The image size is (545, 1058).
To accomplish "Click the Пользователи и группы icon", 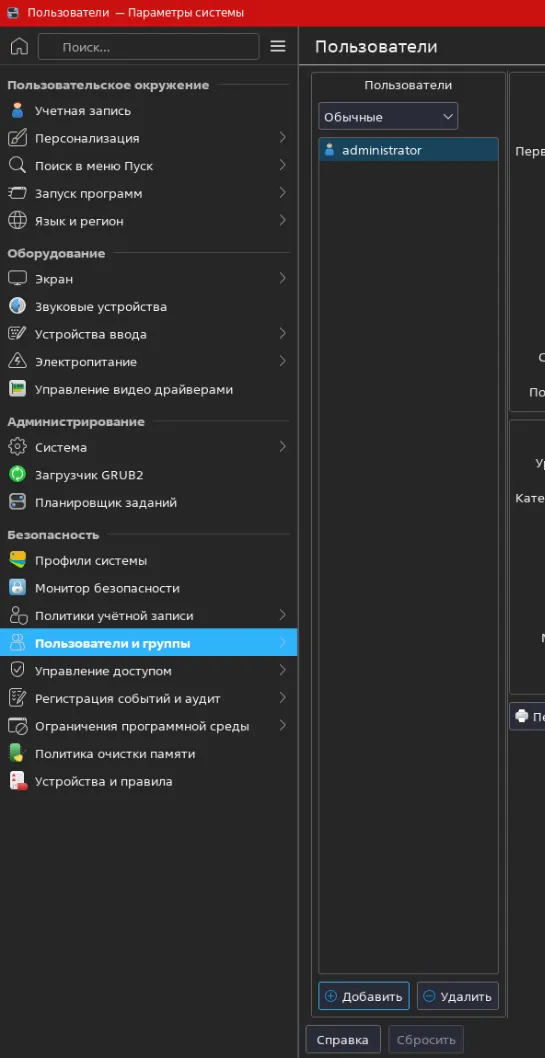I will click(17, 644).
